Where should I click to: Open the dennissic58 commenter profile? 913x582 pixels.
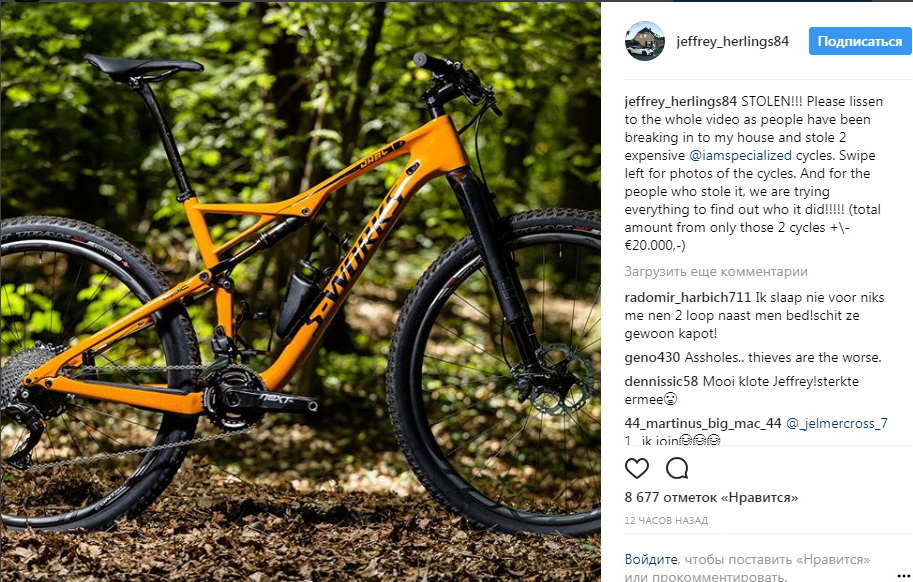[661, 381]
